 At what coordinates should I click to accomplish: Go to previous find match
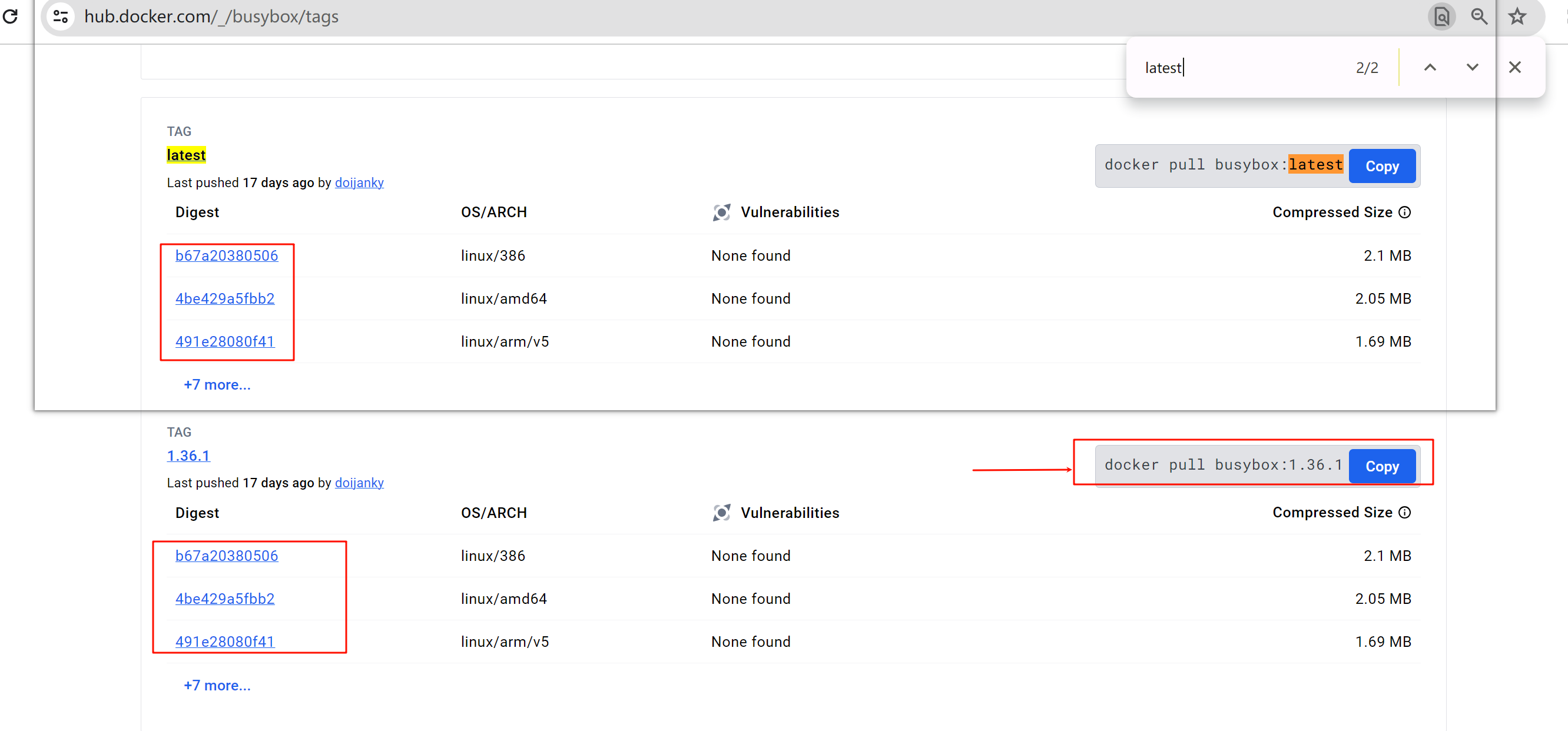click(1430, 67)
